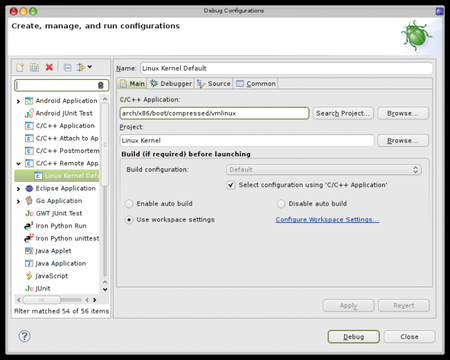The width and height of the screenshot is (450, 360).
Task: Click the JUnit icon
Action: click(29, 288)
